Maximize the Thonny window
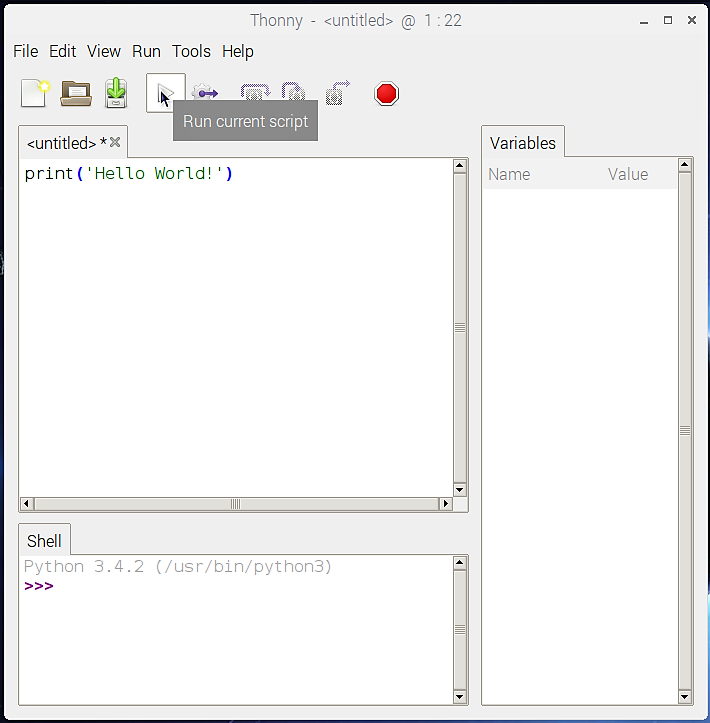 (668, 20)
